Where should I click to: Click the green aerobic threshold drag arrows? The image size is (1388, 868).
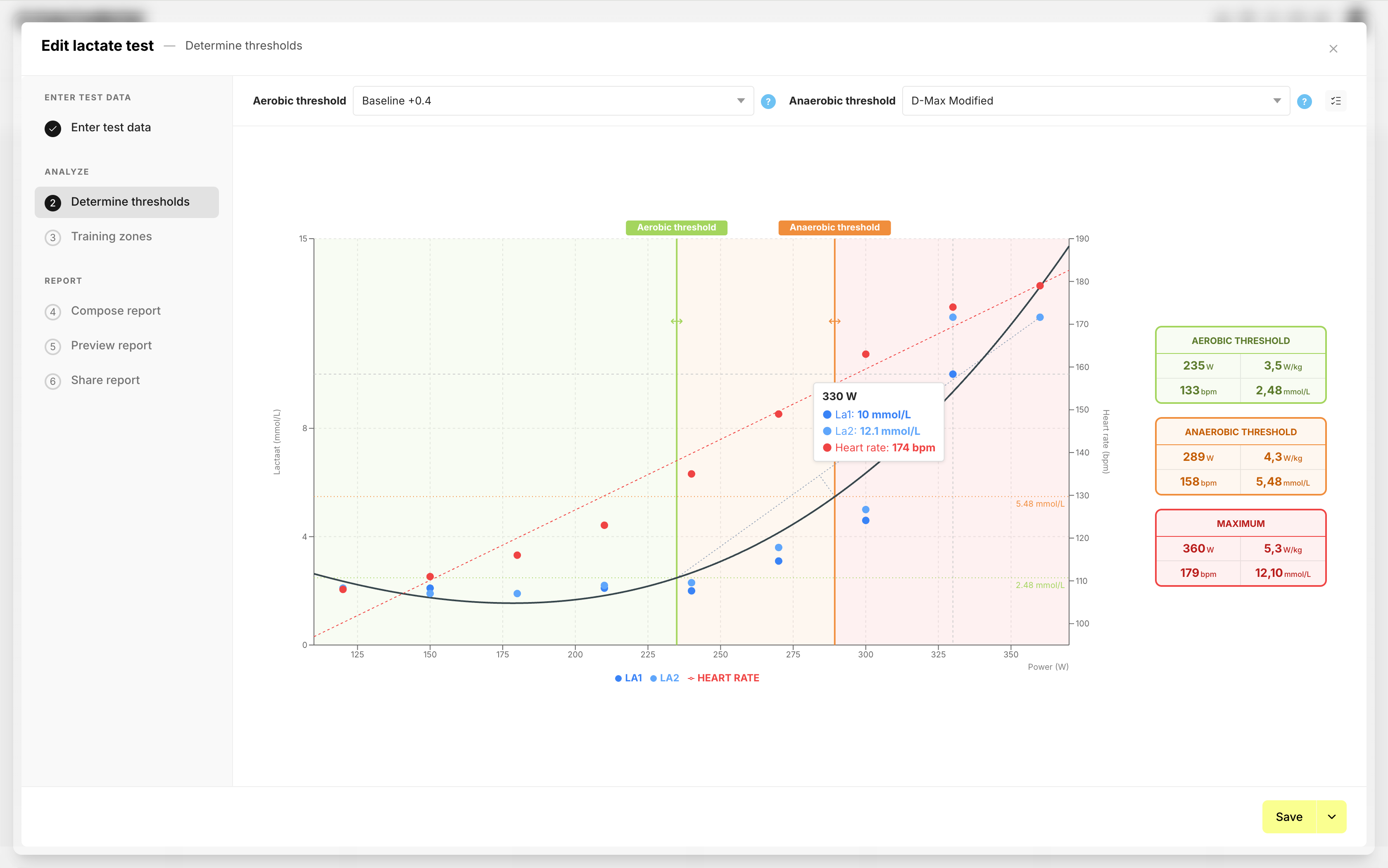pos(676,322)
